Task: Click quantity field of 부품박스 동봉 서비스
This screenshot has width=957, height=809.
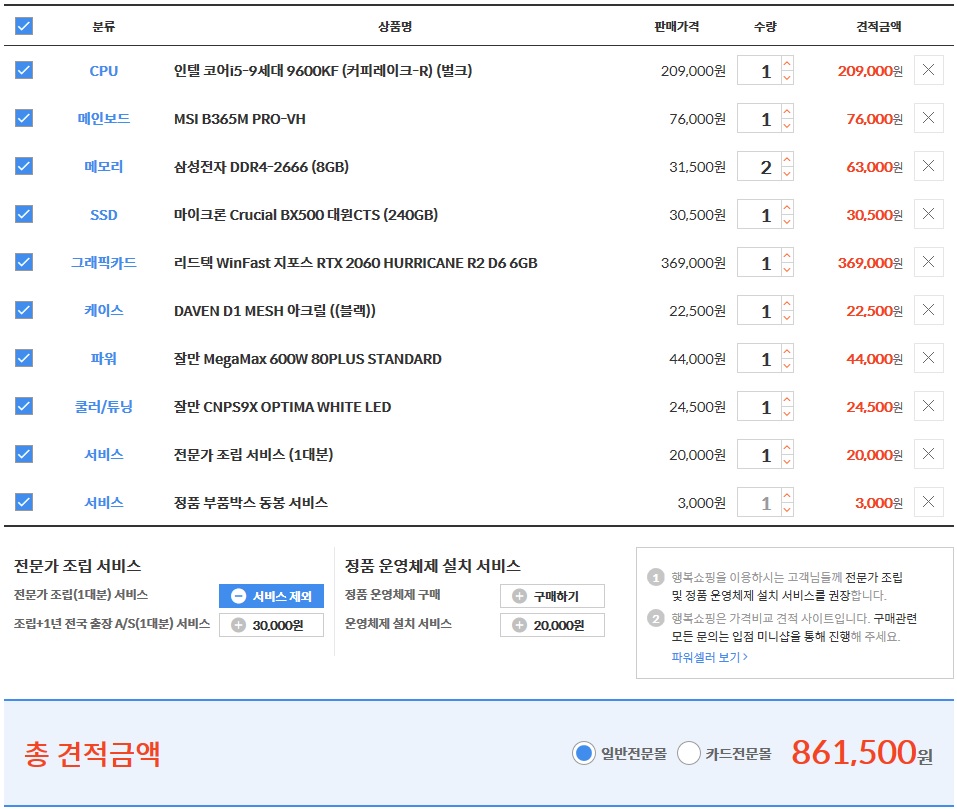Action: [x=759, y=503]
